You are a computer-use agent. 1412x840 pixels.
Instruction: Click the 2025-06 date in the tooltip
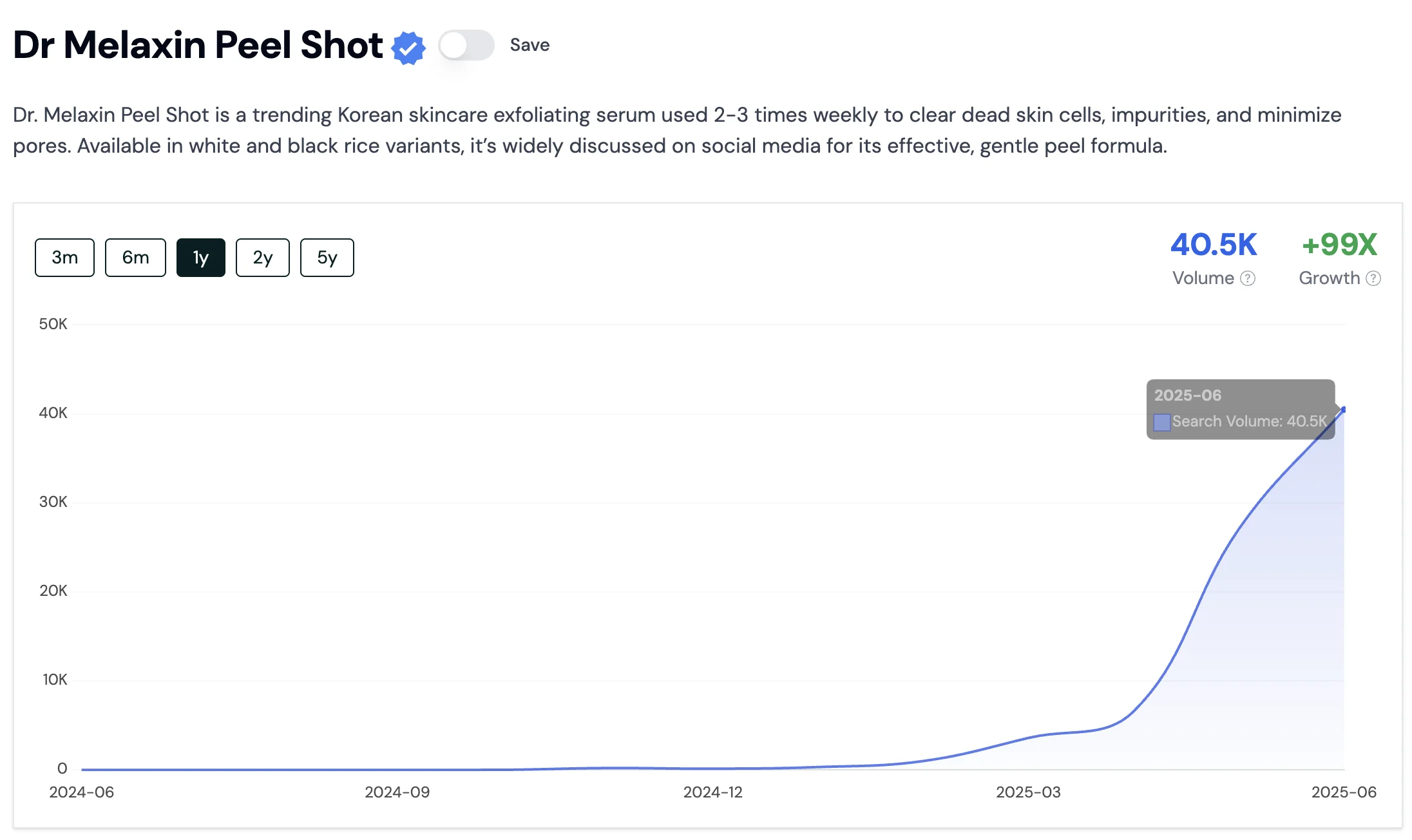[x=1187, y=396]
